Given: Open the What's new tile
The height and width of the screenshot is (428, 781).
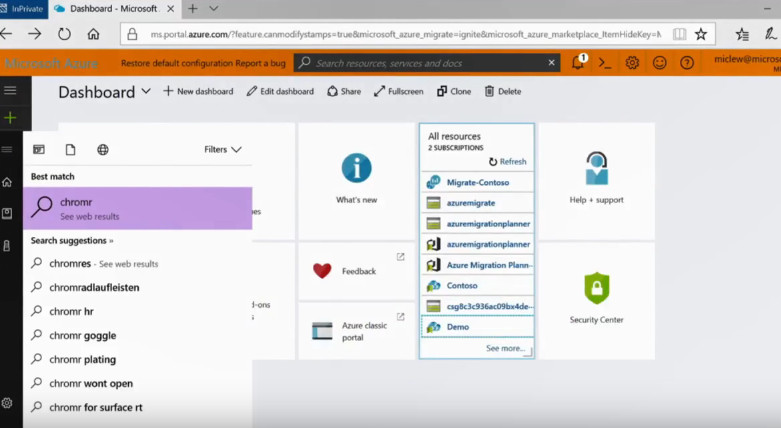Looking at the screenshot, I should click(x=357, y=181).
